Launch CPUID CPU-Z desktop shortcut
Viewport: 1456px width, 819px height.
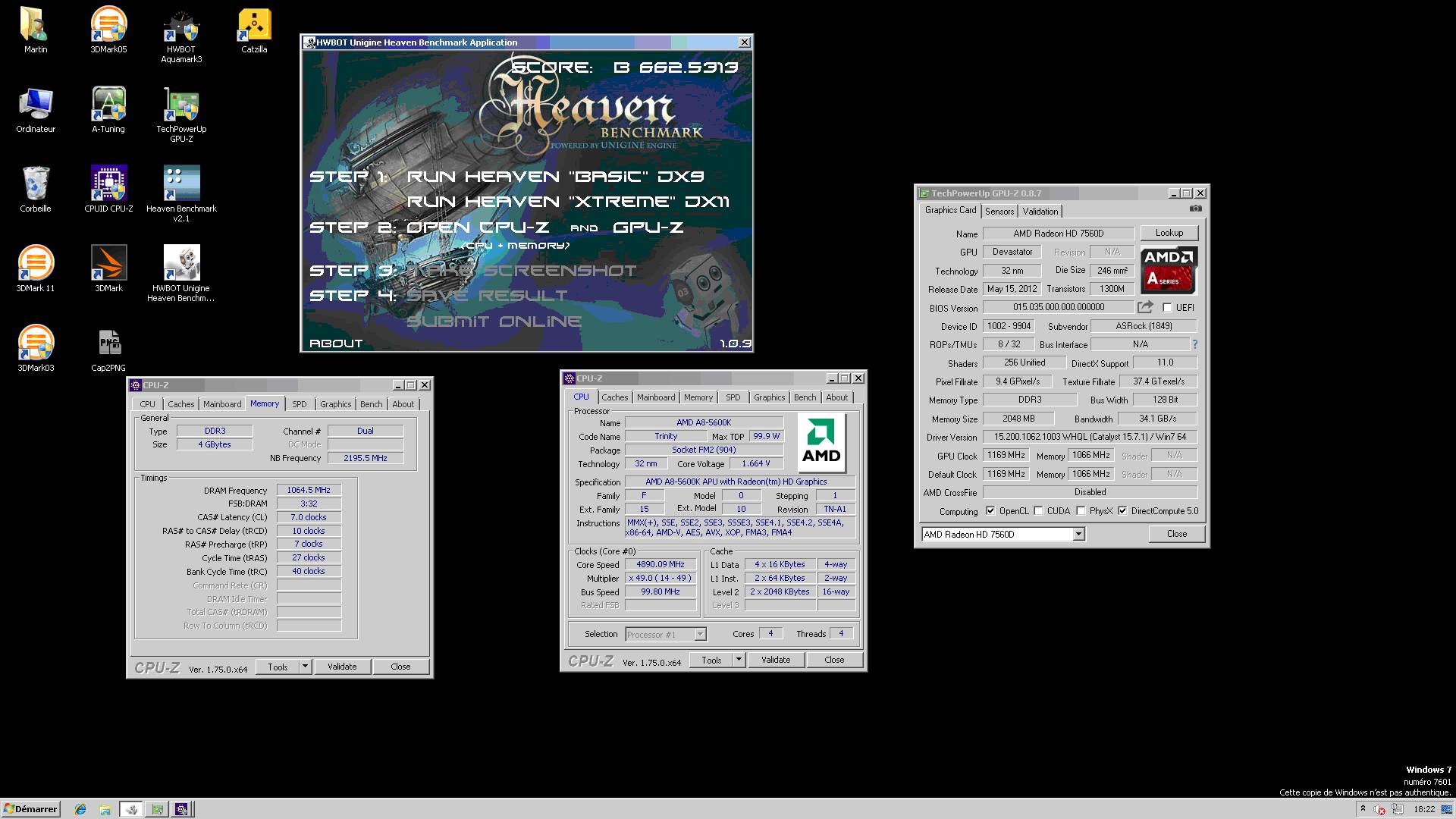point(108,190)
